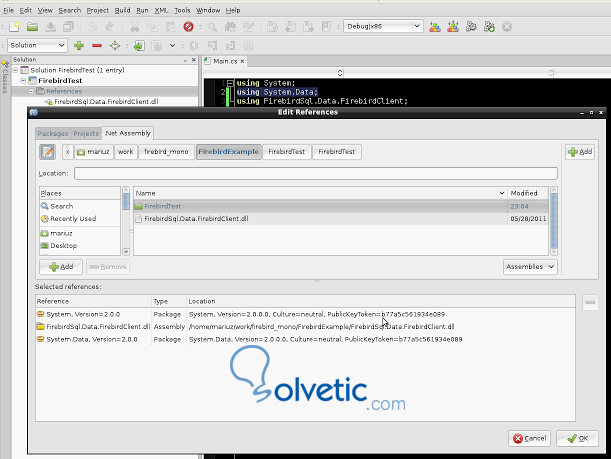
Task: Collapse the References folder node
Action: pos(31,91)
